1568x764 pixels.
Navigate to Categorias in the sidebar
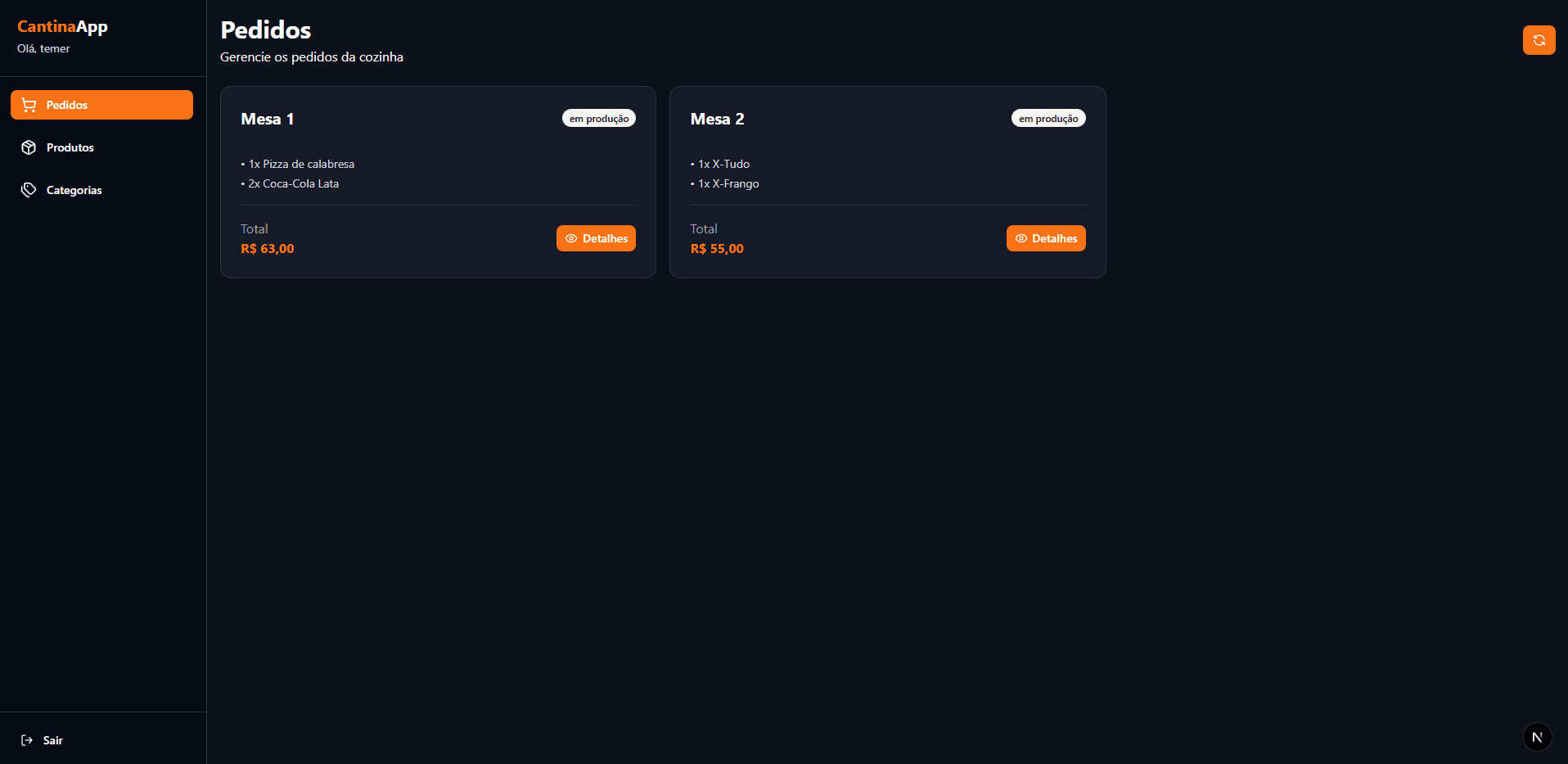(x=74, y=190)
